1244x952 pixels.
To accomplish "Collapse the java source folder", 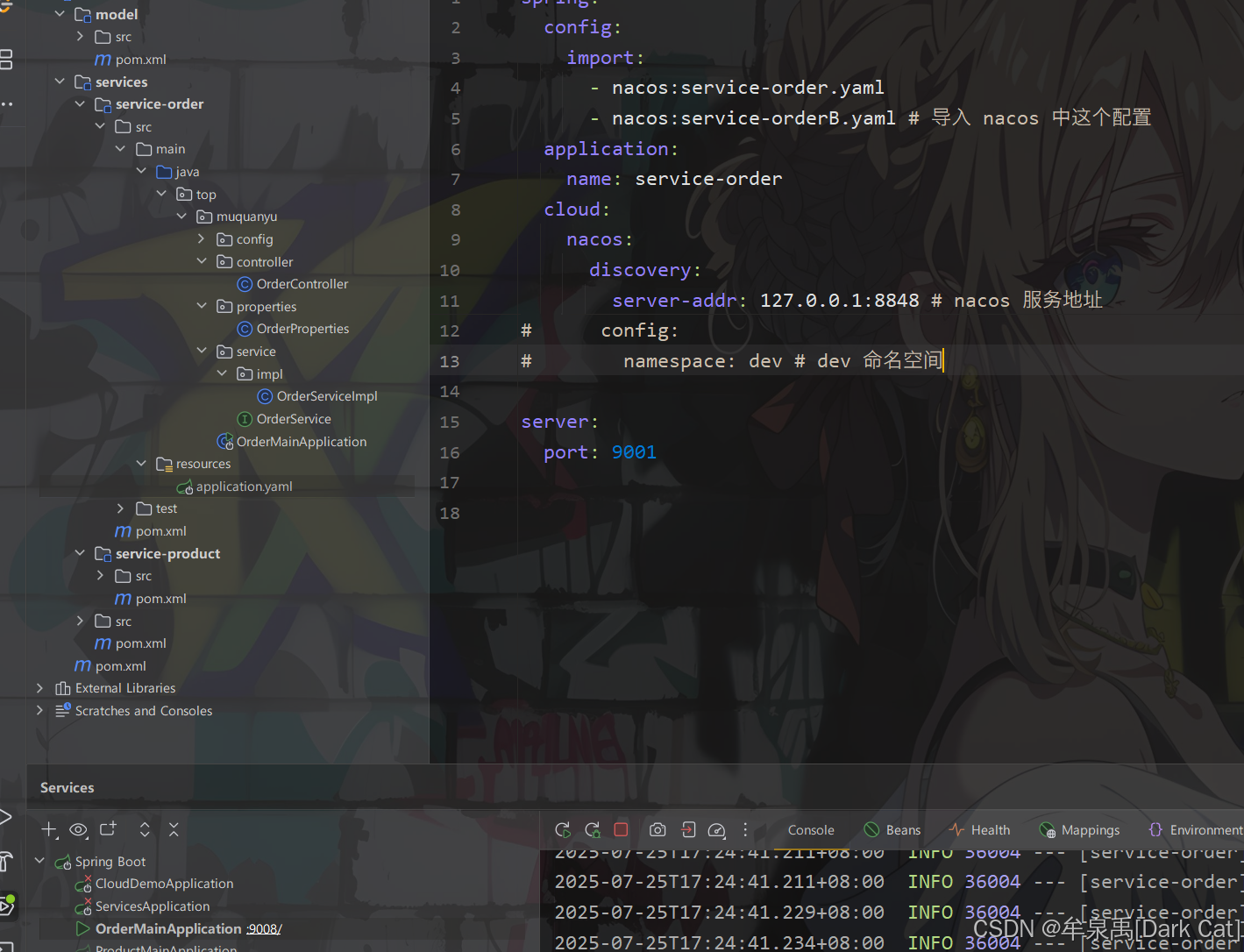I will 140,171.
